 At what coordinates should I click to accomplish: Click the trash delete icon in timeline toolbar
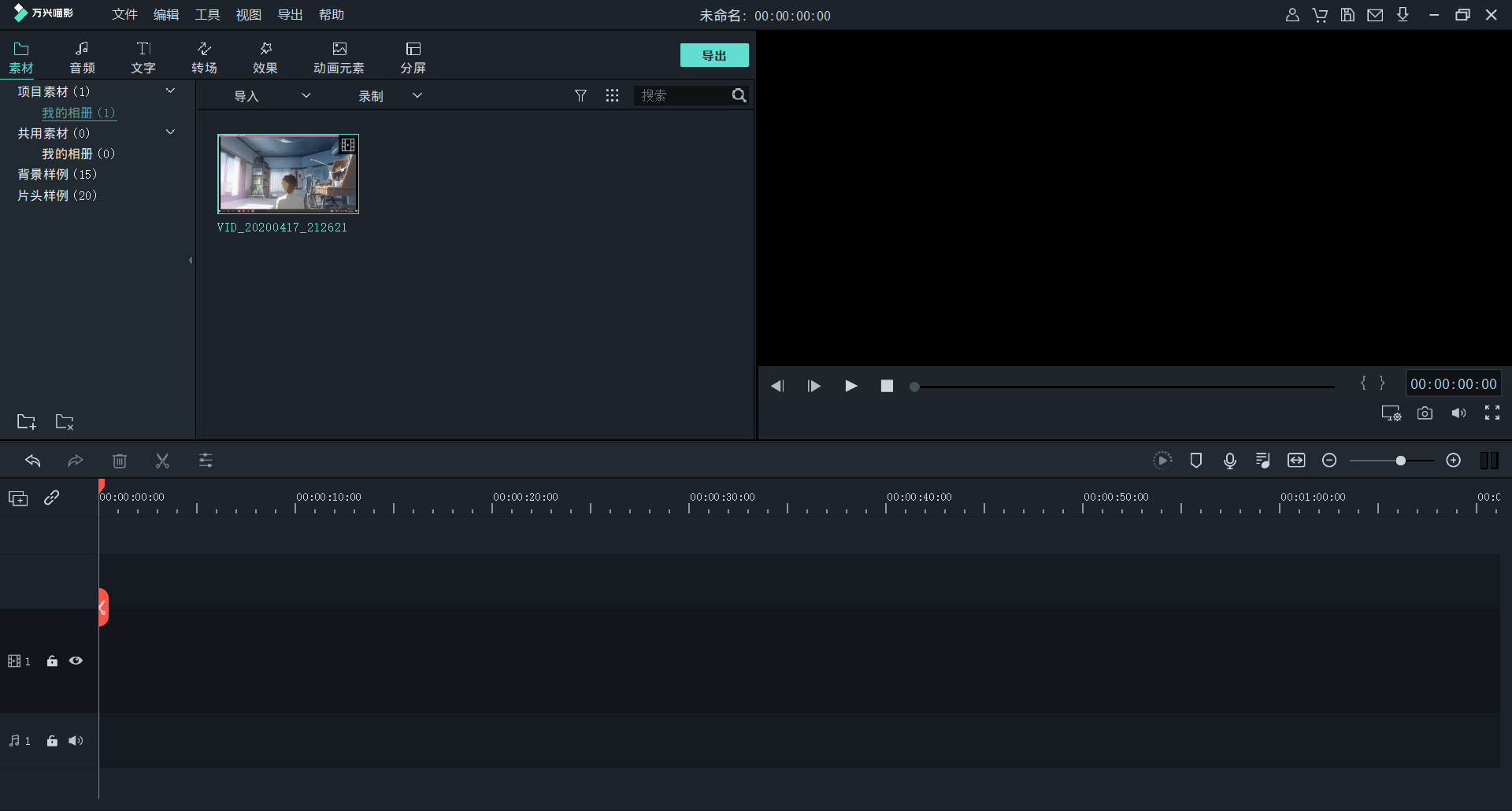tap(120, 461)
